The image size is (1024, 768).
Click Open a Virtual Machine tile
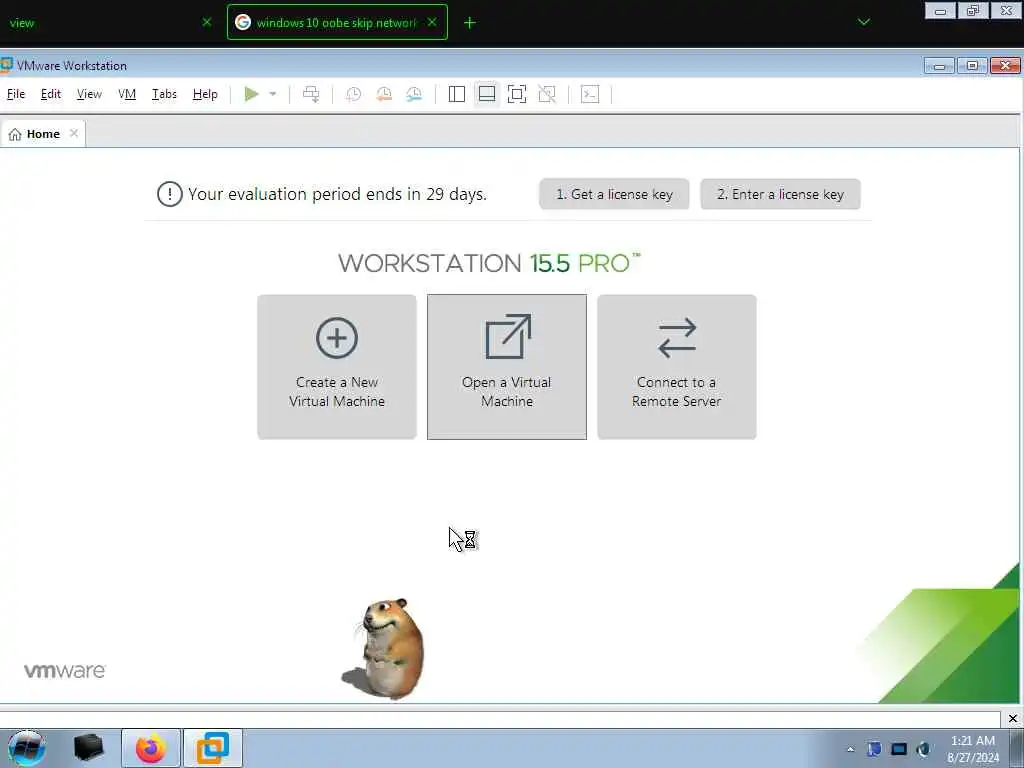[x=507, y=367]
